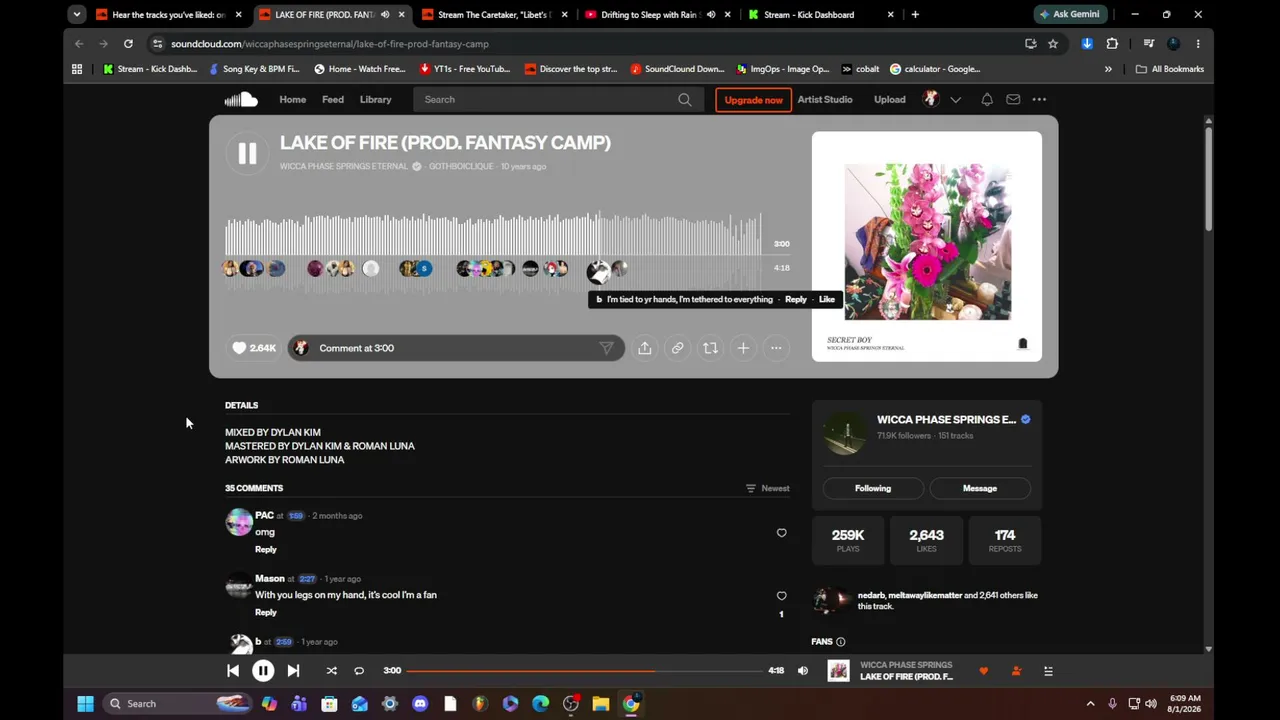The image size is (1280, 720).
Task: Like Mason's comment
Action: click(782, 596)
